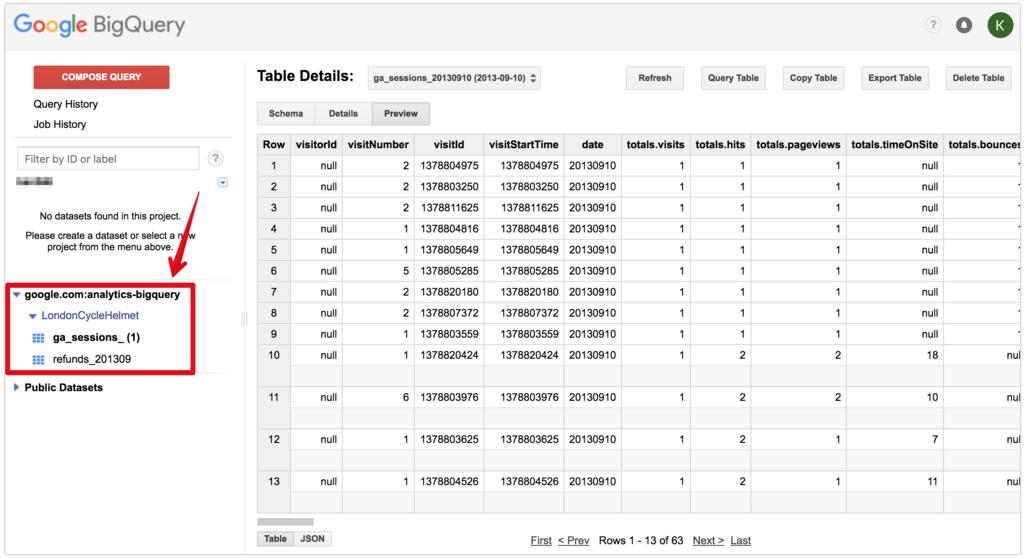1024x558 pixels.
Task: Open the project menu dropdown arrow
Action: (x=223, y=182)
